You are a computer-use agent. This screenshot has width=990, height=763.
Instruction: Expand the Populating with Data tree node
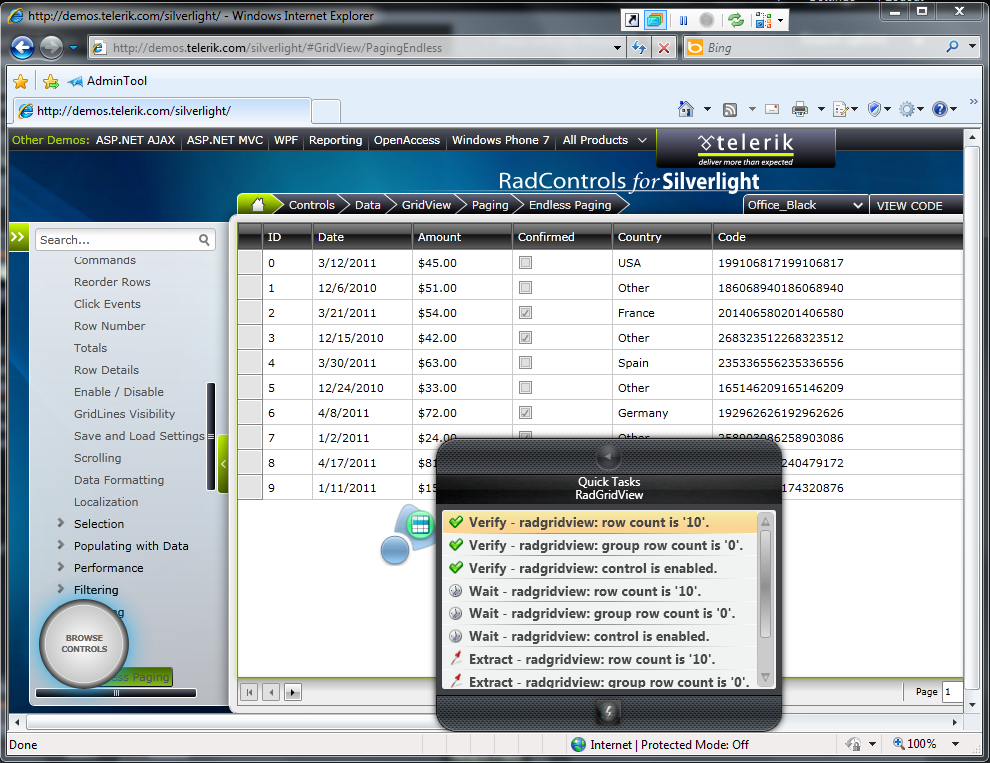pos(61,545)
